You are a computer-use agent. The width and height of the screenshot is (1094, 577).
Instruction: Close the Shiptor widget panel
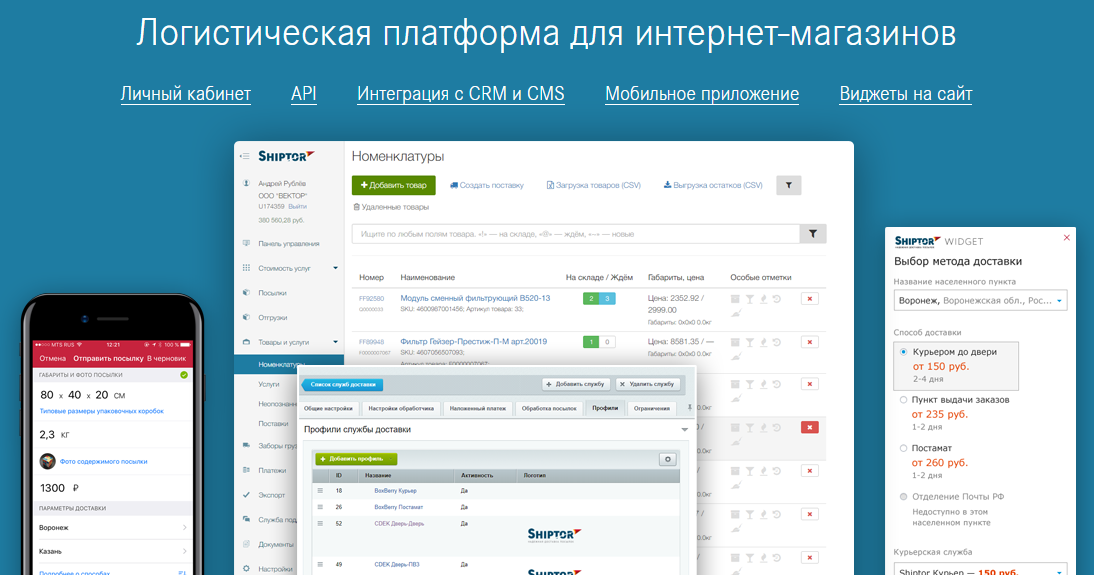click(1066, 238)
